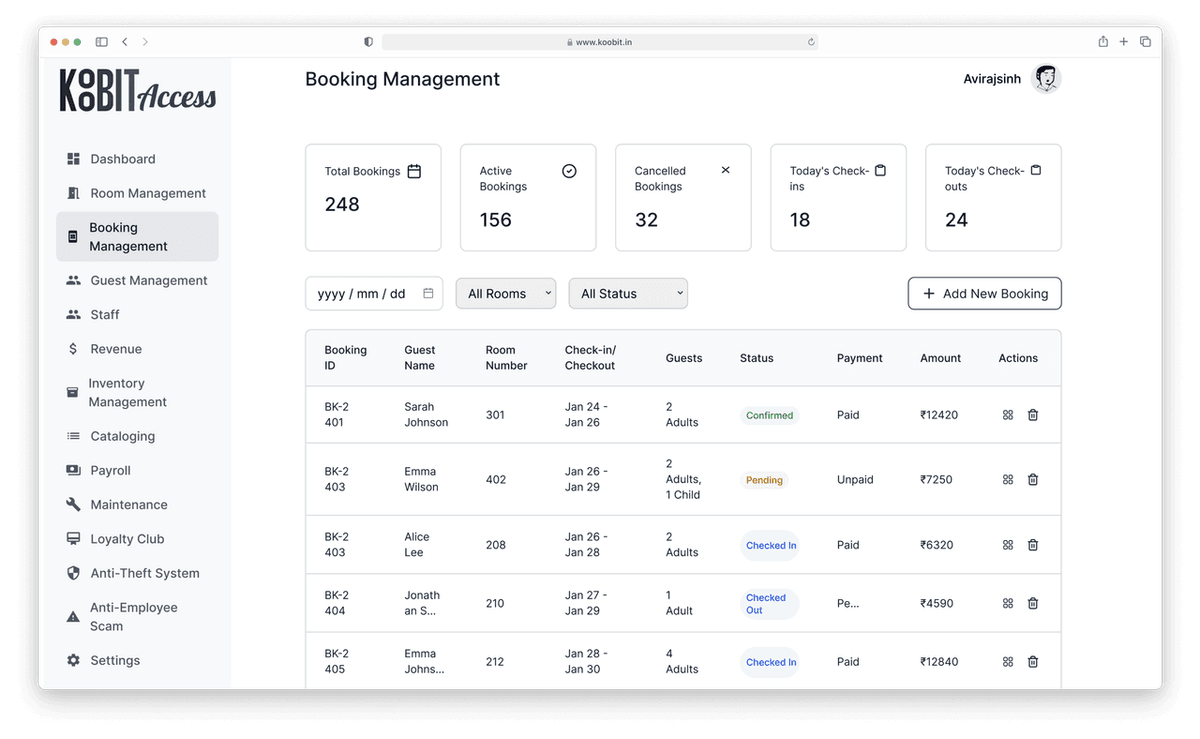Open the Anti-Theft System shield icon

pos(73,573)
